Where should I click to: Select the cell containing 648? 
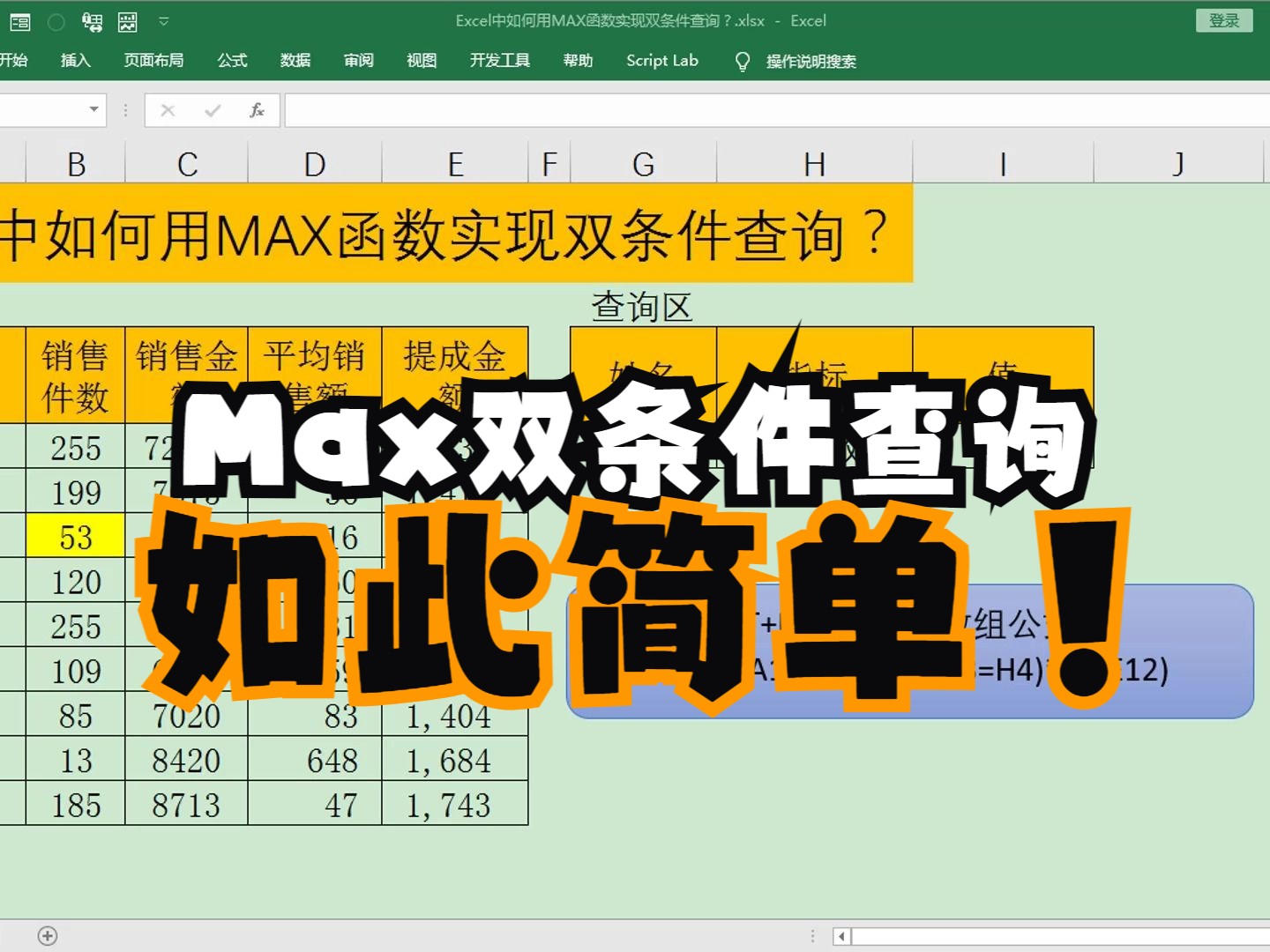tap(315, 760)
